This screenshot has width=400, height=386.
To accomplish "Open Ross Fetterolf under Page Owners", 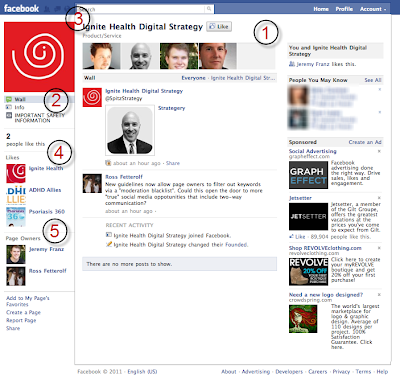I will point(48,271).
